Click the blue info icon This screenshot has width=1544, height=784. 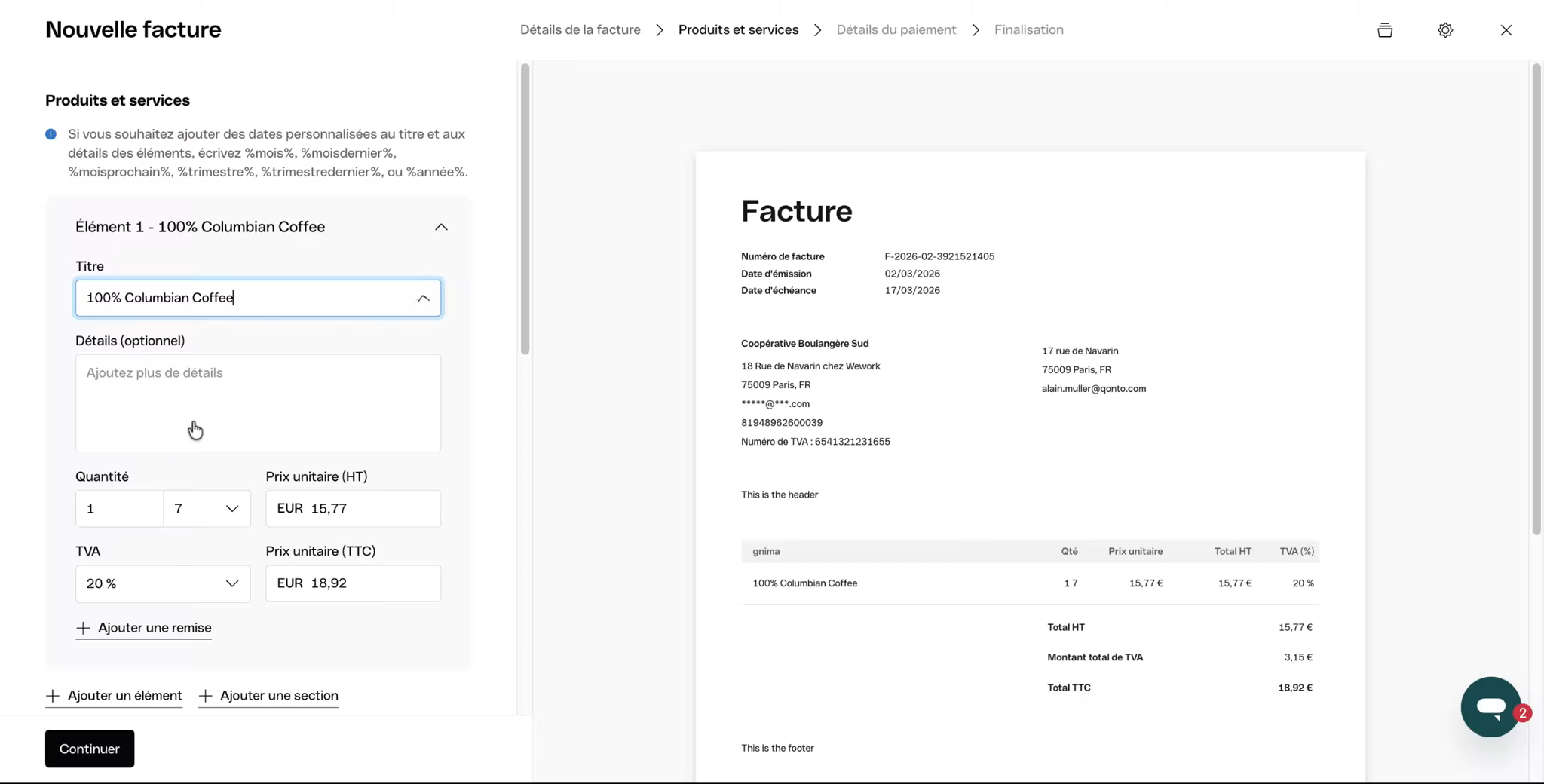(51, 134)
